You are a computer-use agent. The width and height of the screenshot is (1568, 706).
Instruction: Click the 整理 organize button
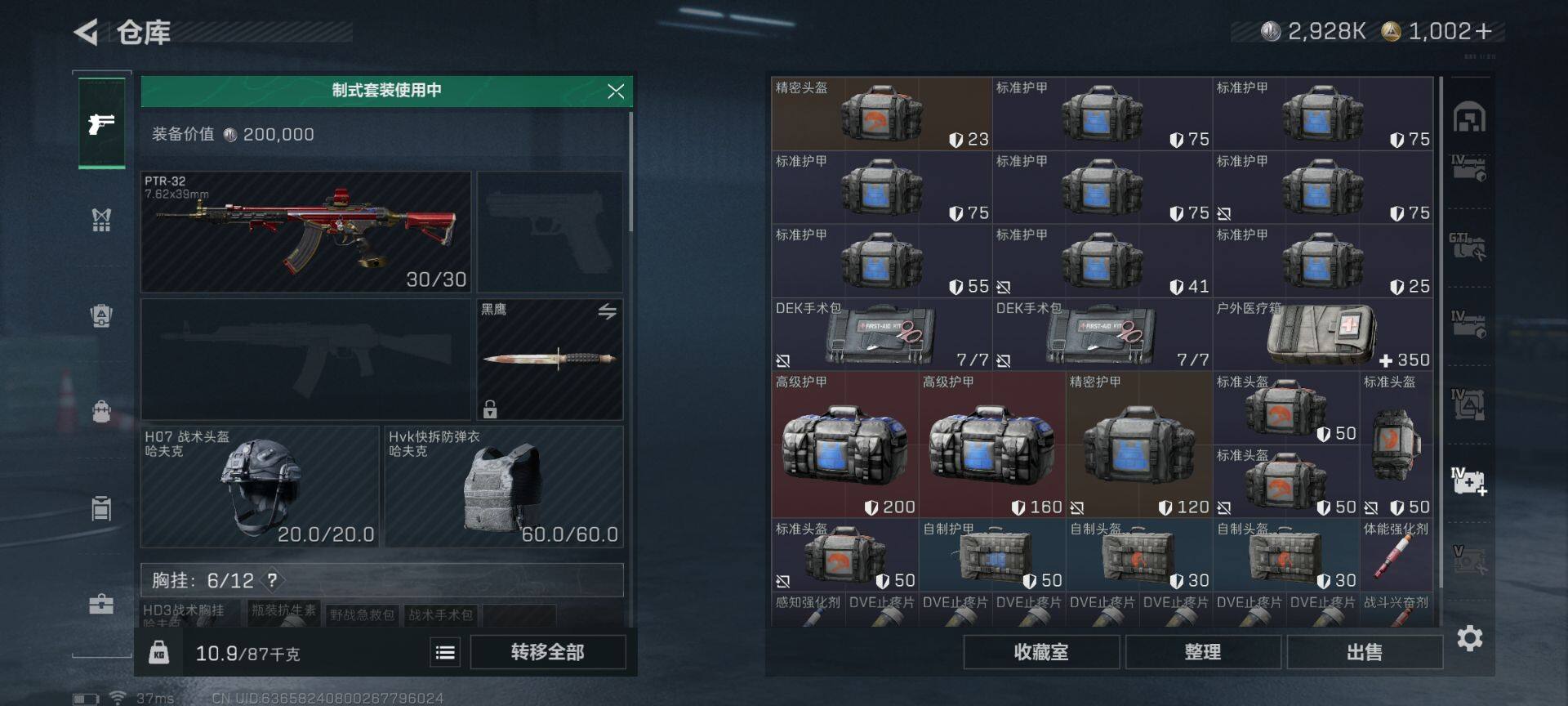pos(1203,652)
